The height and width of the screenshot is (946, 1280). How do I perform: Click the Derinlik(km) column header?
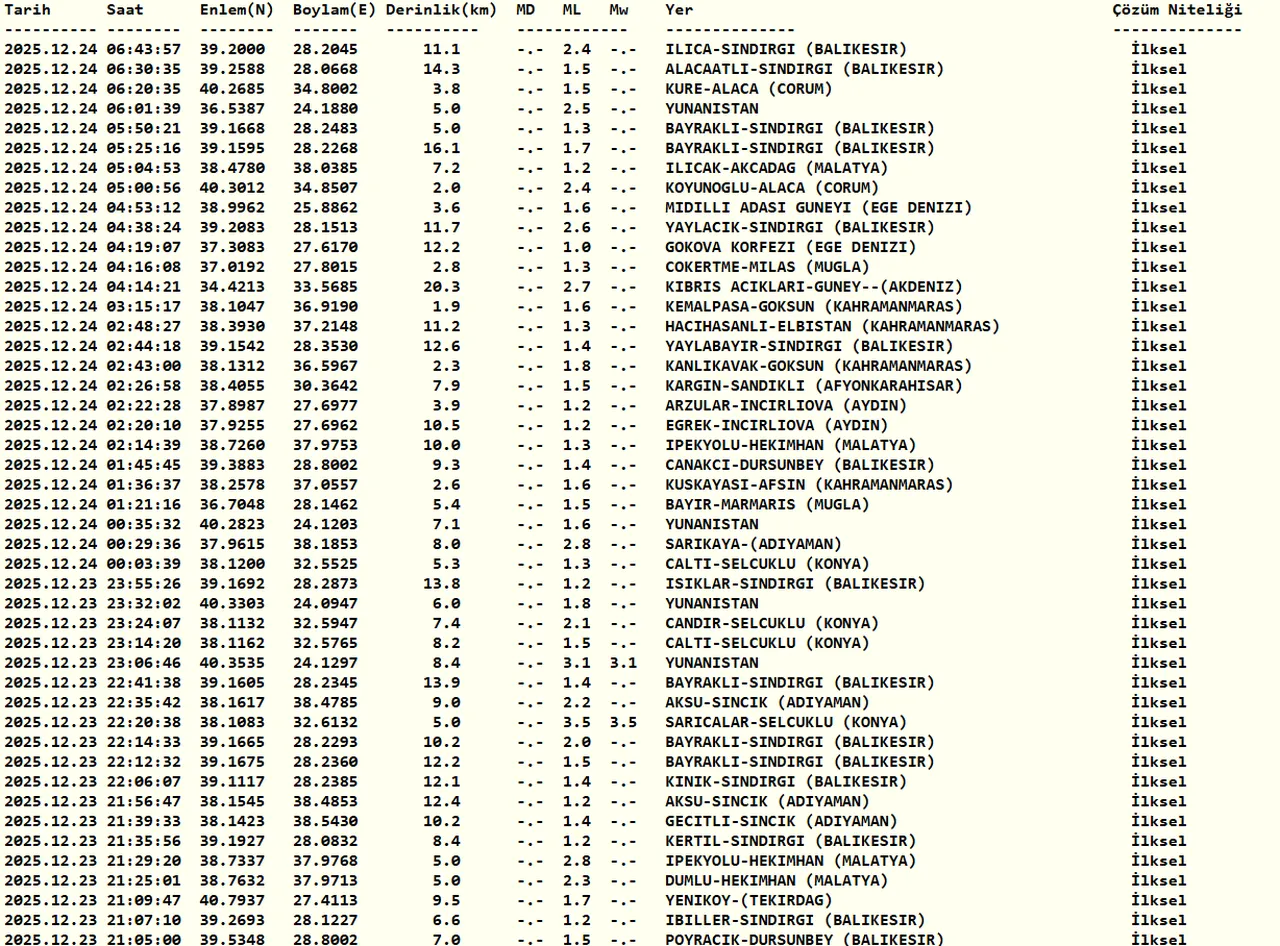[440, 10]
